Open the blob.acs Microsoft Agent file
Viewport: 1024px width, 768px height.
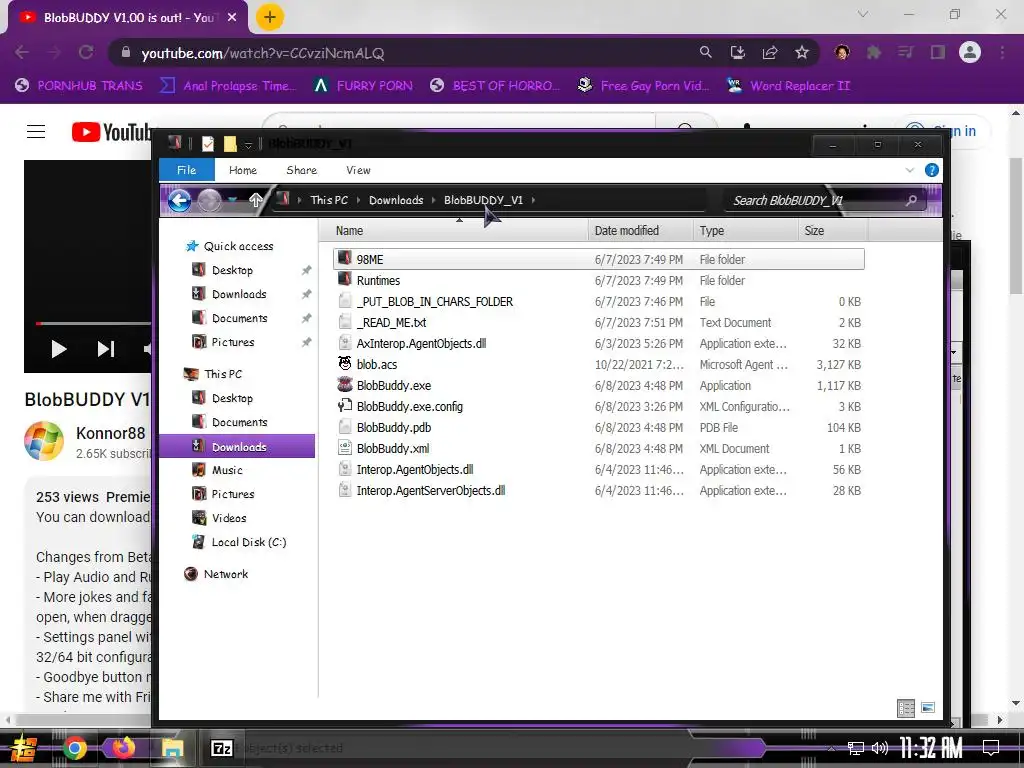[377, 364]
